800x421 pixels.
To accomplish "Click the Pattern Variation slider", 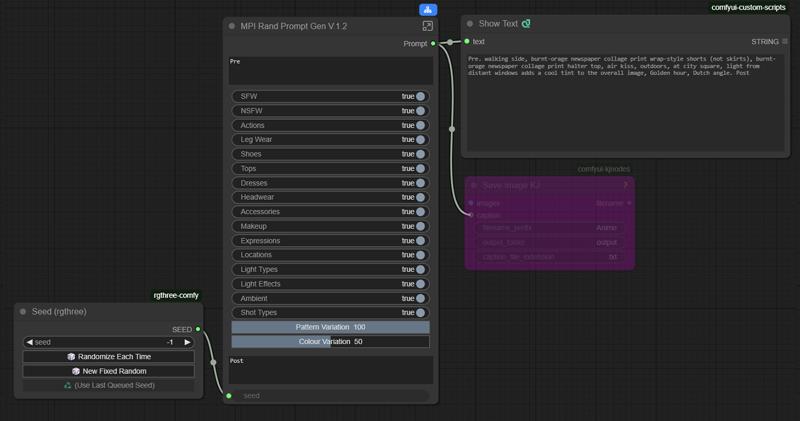I will 330,327.
